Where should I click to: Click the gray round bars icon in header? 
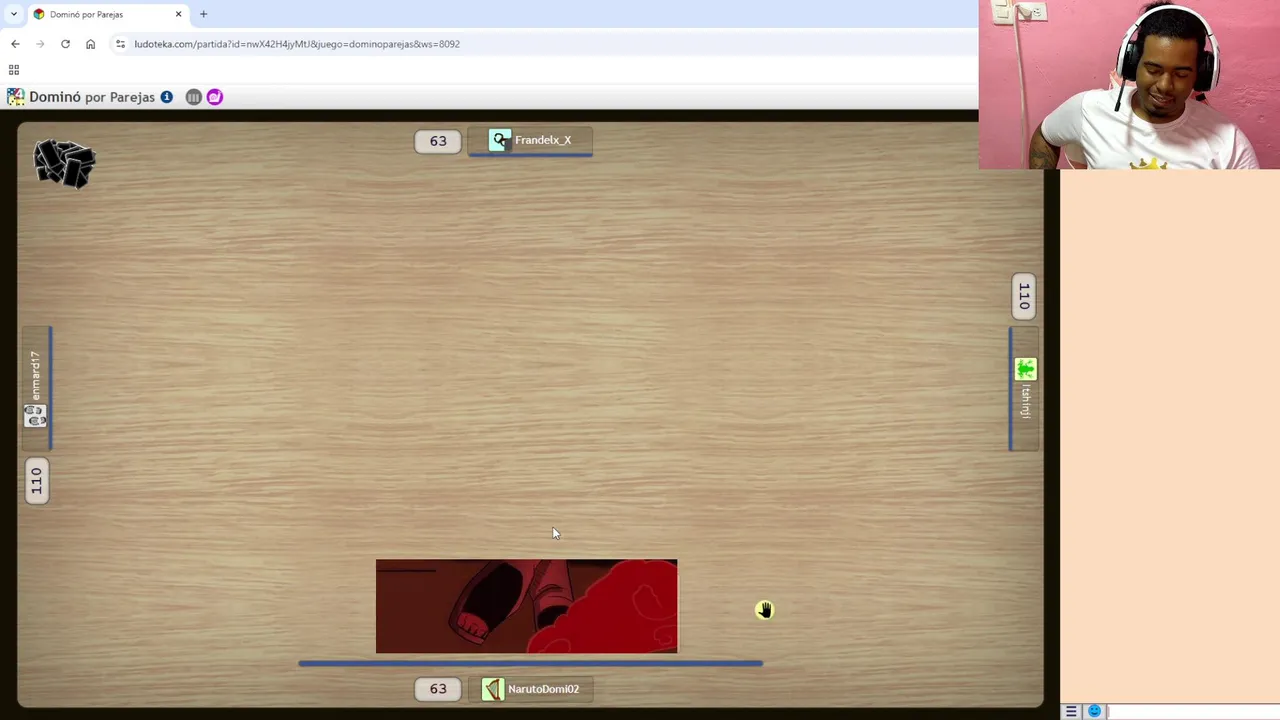(x=193, y=97)
